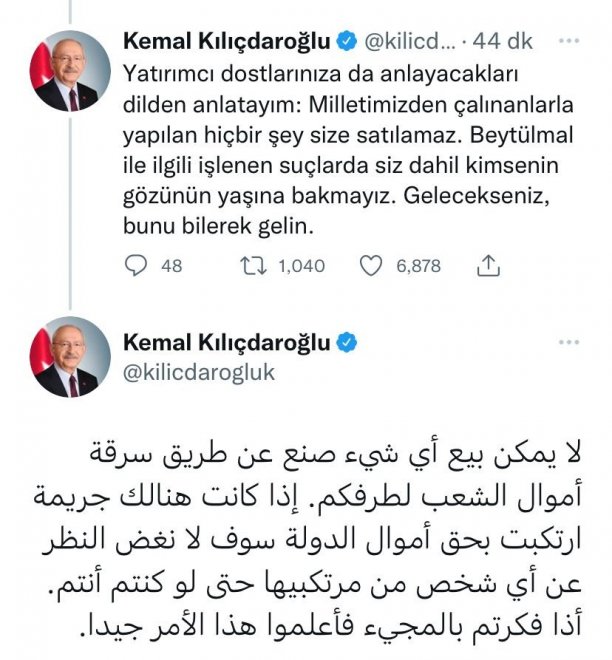Viewport: 612px width, 660px height.
Task: Open the share icon on the first tweet
Action: pyautogui.click(x=489, y=266)
